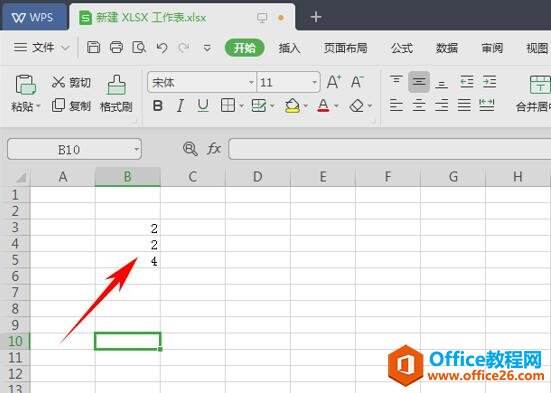Open the 页面布局 tab

(x=346, y=48)
